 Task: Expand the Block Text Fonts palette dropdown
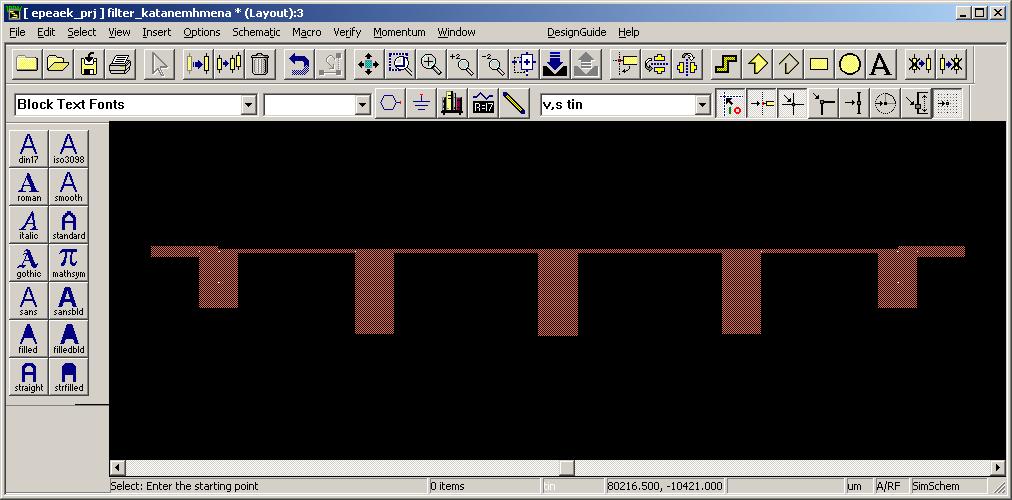click(x=248, y=105)
